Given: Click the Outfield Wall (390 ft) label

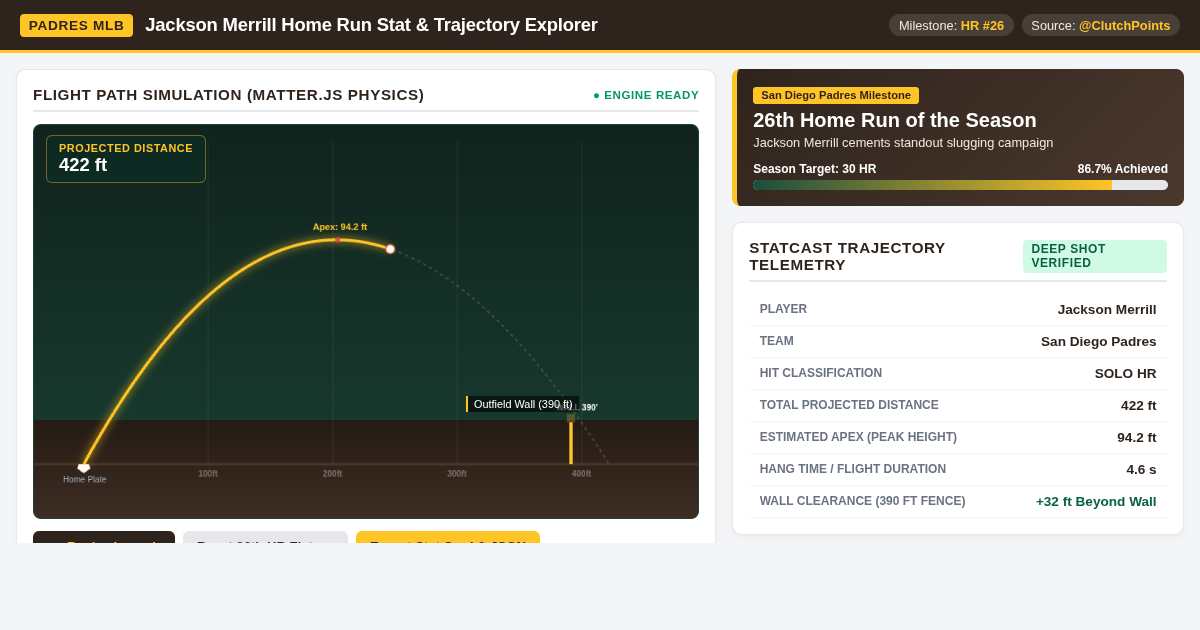Looking at the screenshot, I should coord(522,404).
